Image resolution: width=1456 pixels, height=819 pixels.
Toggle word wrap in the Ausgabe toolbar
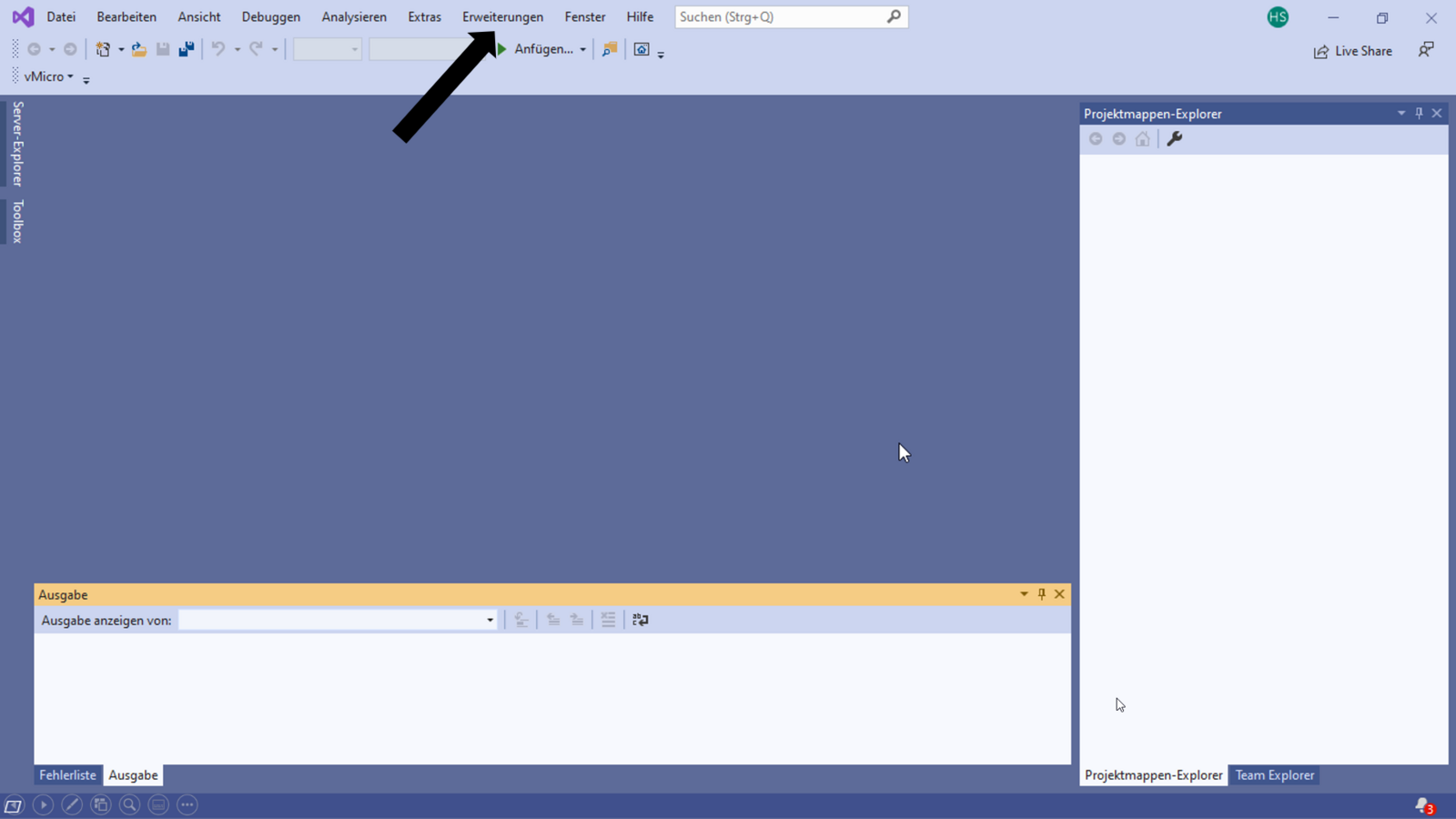click(641, 620)
